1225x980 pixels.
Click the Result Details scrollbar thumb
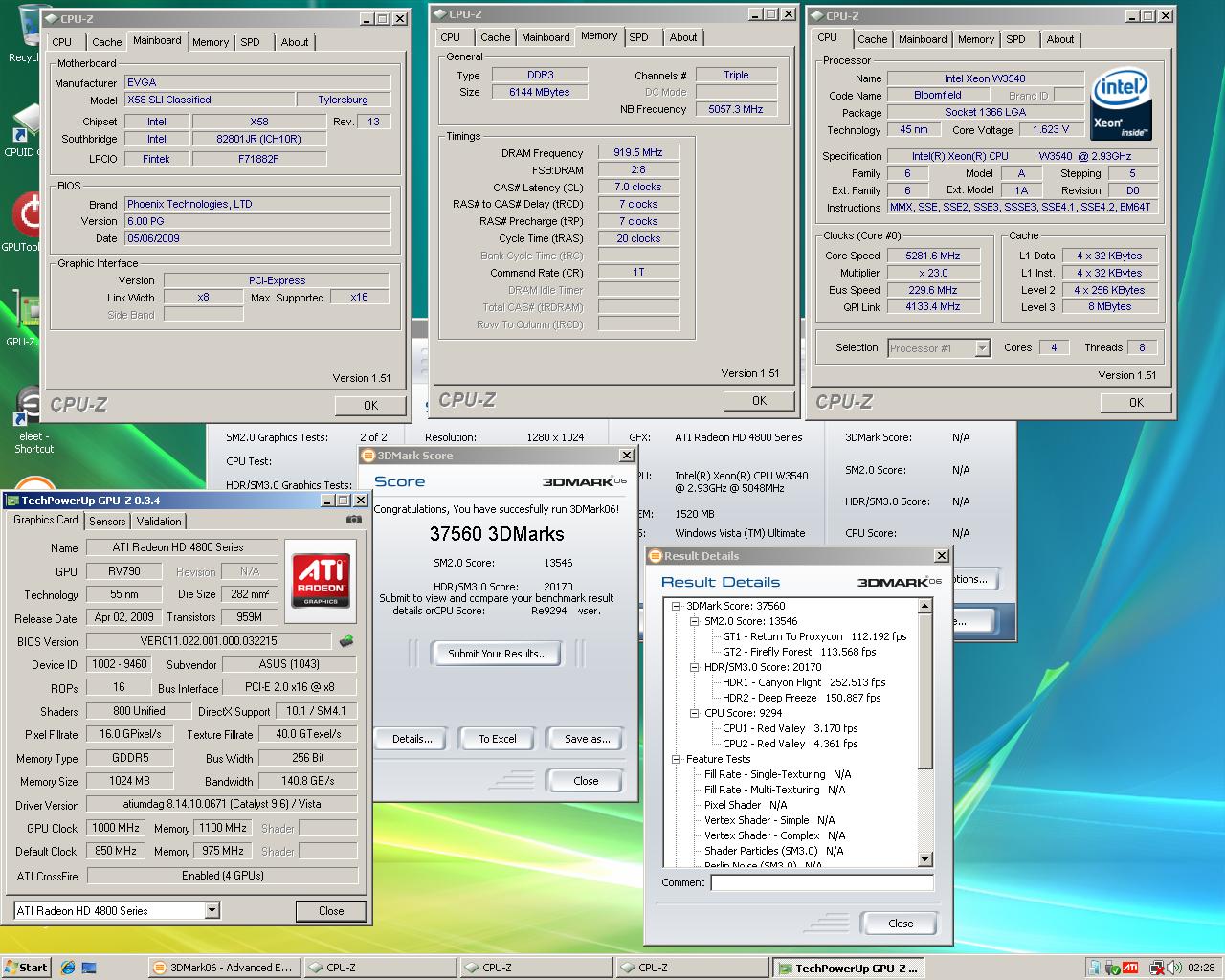(925, 690)
